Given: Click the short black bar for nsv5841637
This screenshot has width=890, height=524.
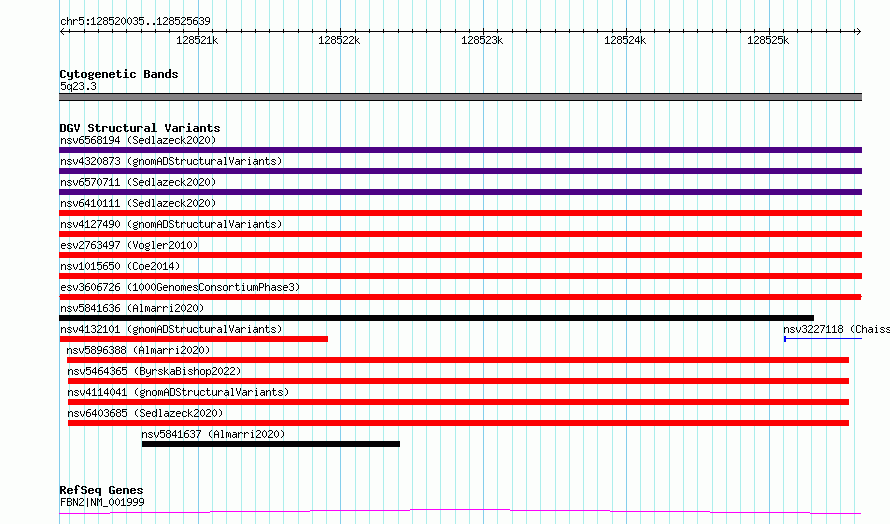Looking at the screenshot, I should 271,444.
